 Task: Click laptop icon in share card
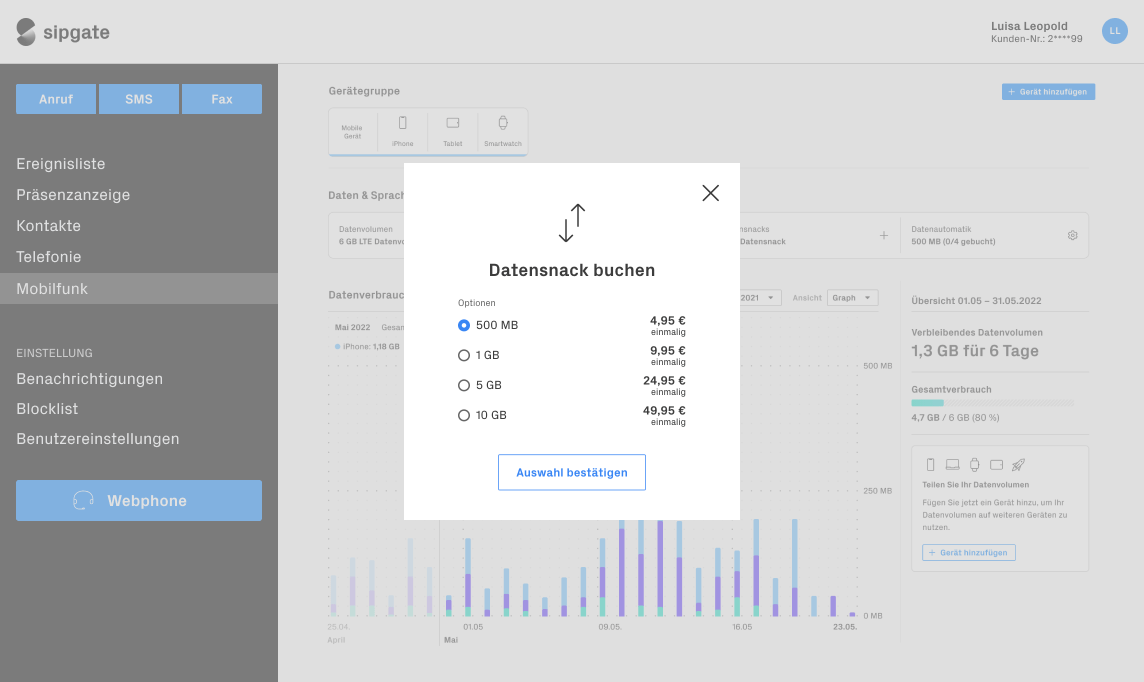(952, 465)
